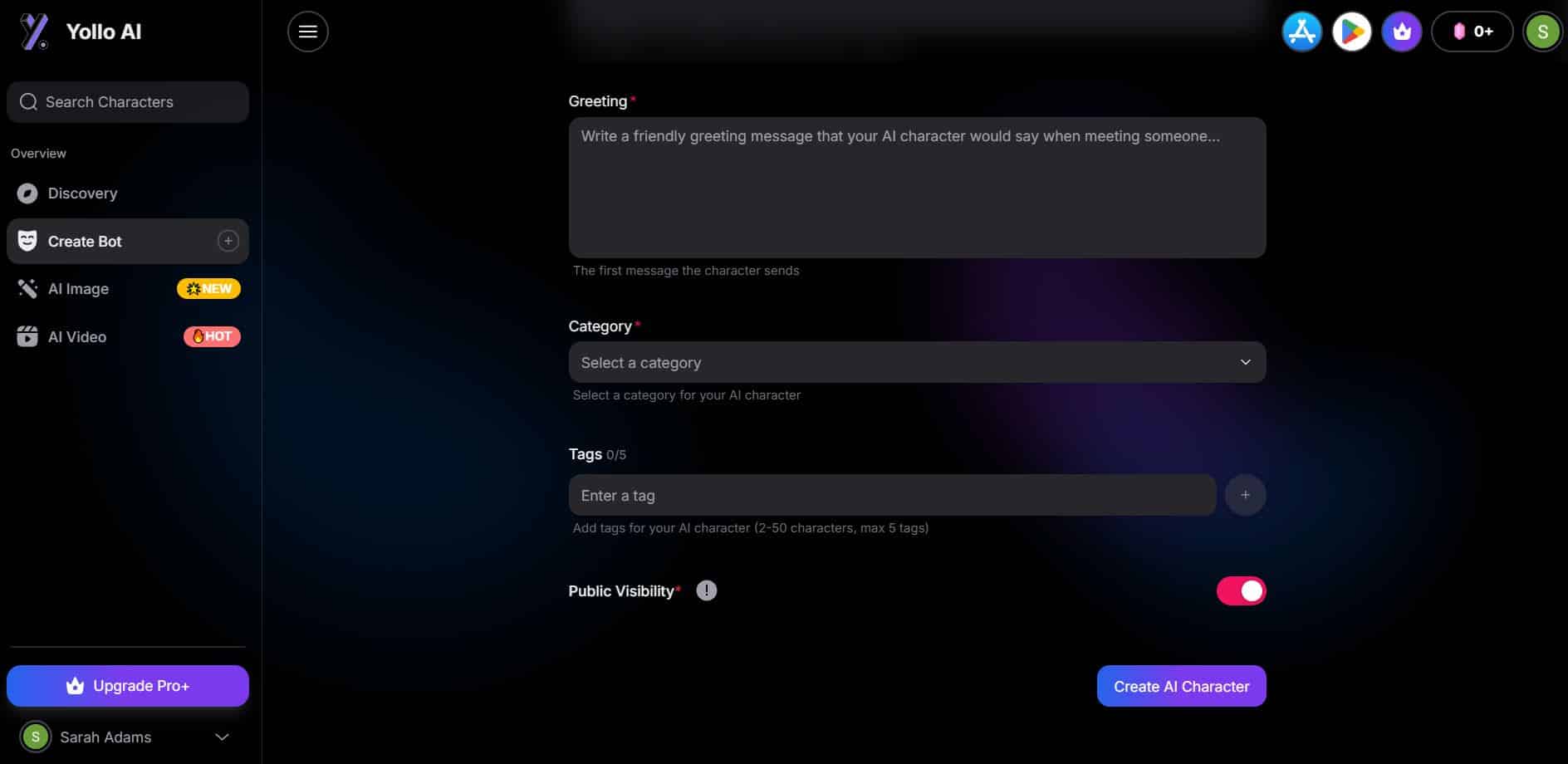Focus the Search Characters field
The width and height of the screenshot is (1568, 764).
128,102
